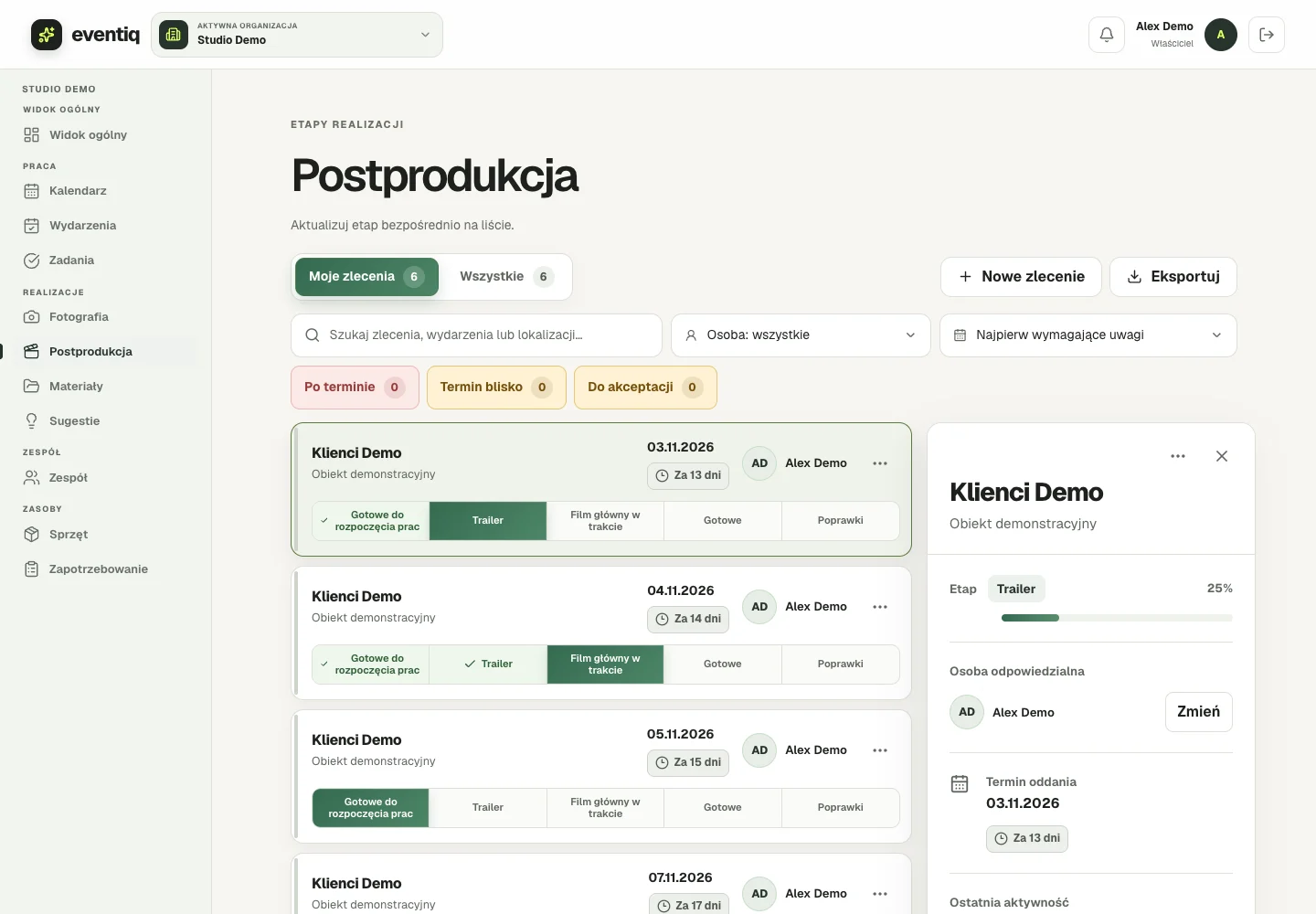1316x914 pixels.
Task: Click the Eksportuj button
Action: [1173, 277]
